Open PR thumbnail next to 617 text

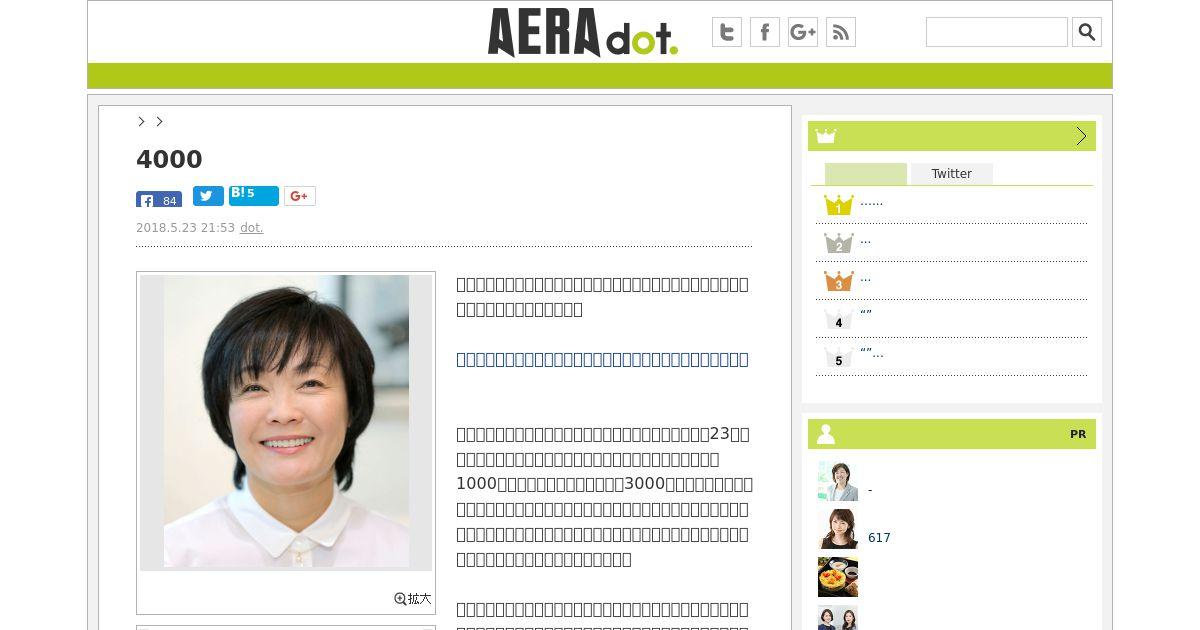(x=838, y=529)
